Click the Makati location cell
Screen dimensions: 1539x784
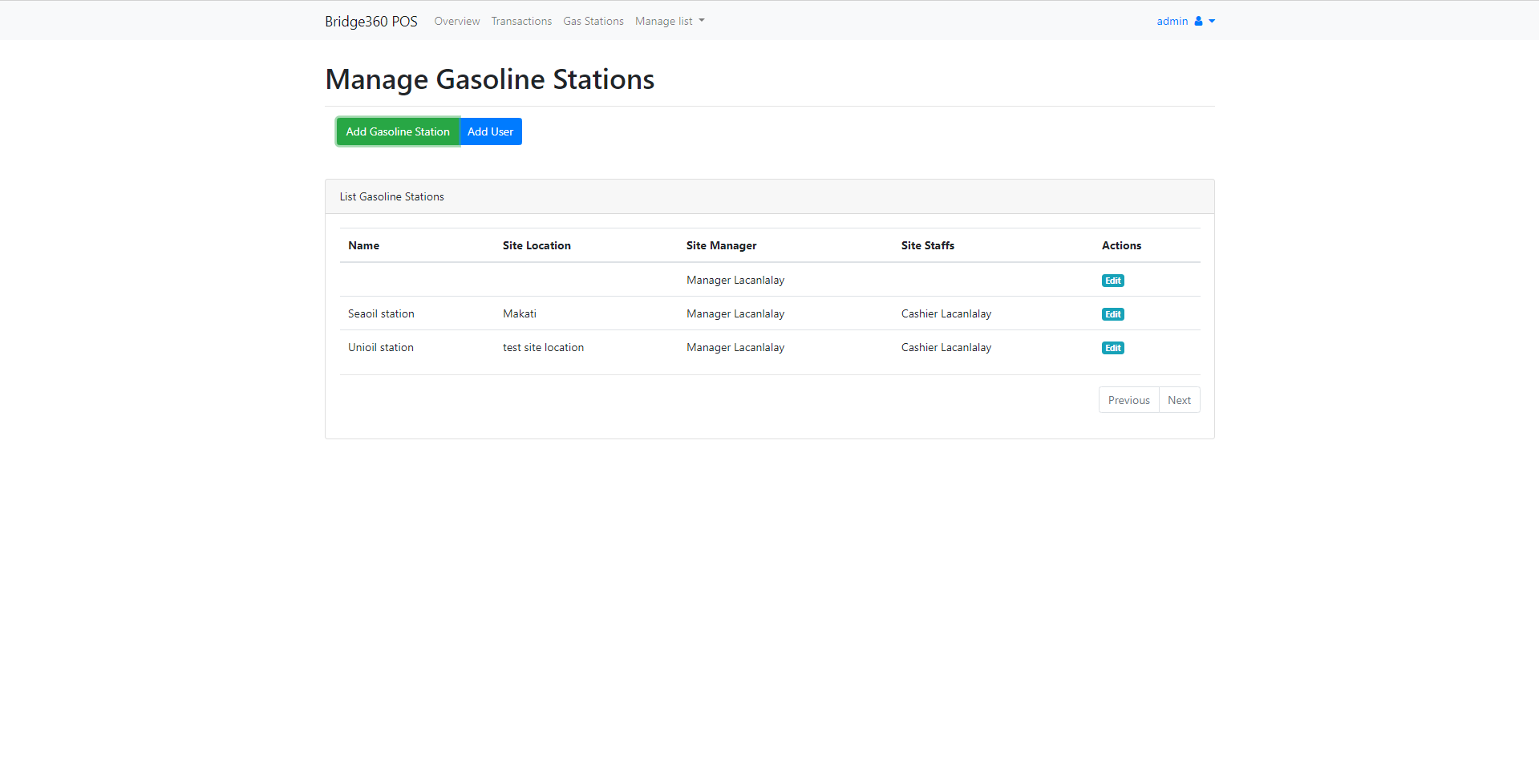[520, 313]
